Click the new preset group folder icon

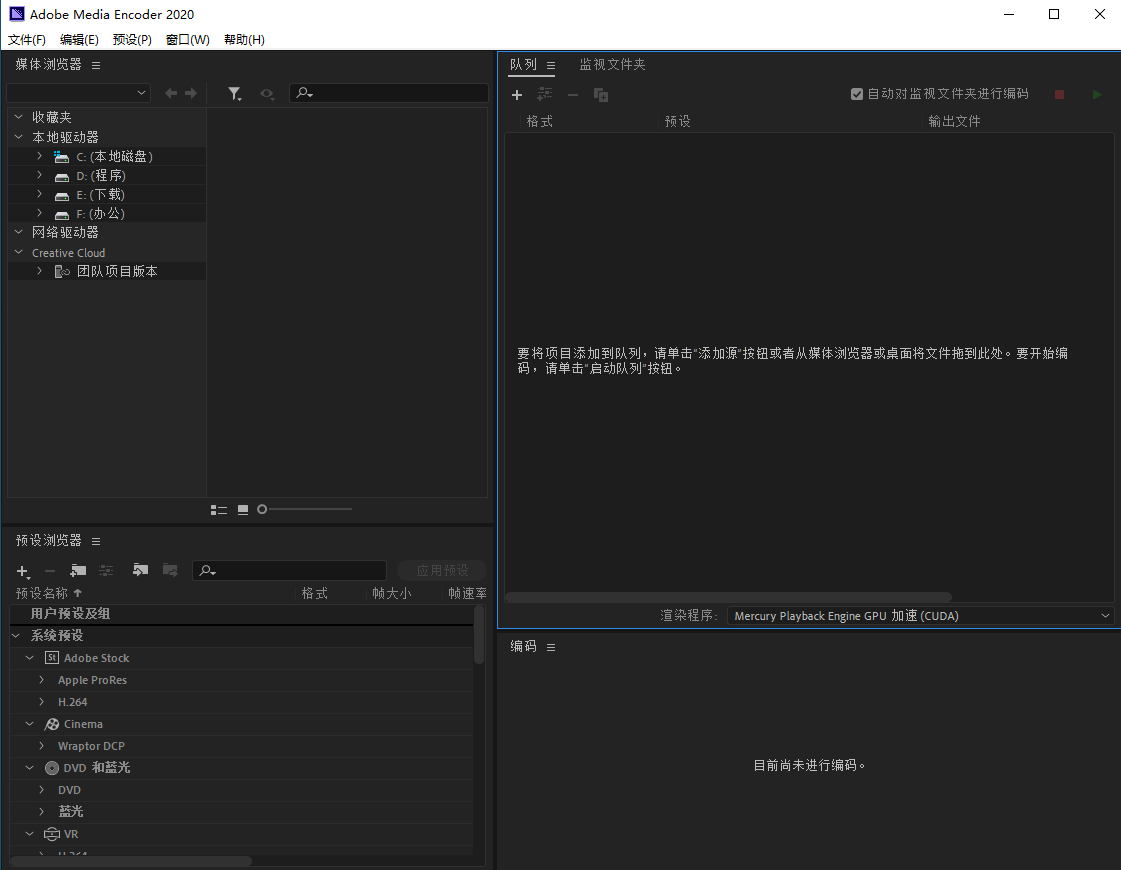click(78, 571)
